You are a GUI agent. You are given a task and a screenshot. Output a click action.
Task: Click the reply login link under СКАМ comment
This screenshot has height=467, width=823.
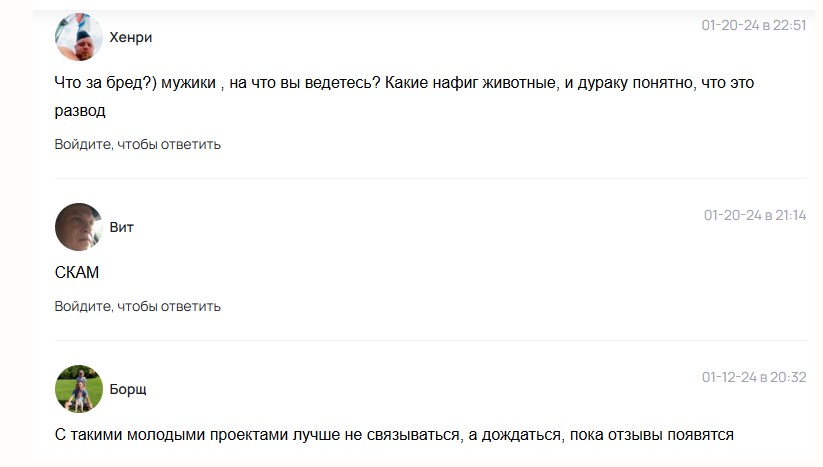[138, 306]
